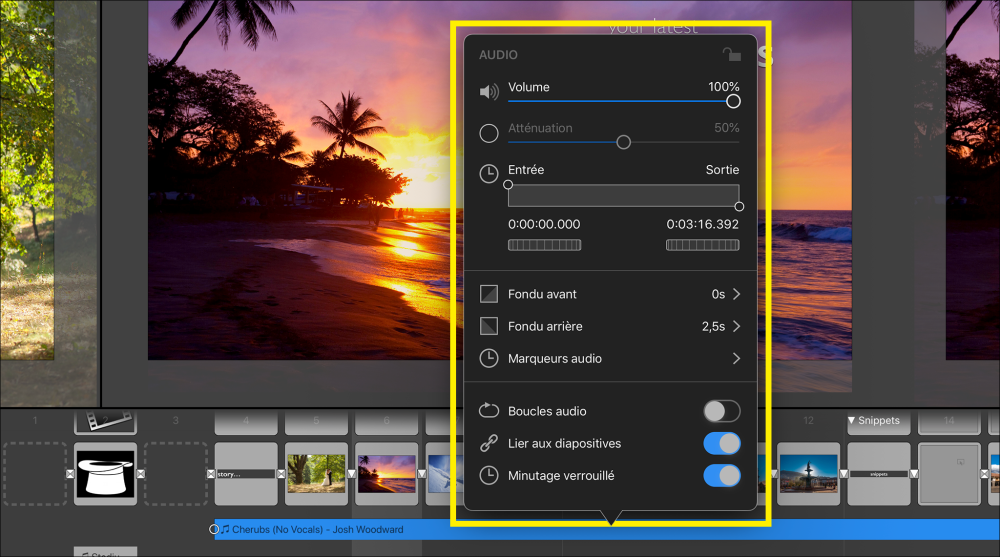Collapse the Snippets chapter triangle
Screen dimensions: 1000x557
[x=851, y=420]
